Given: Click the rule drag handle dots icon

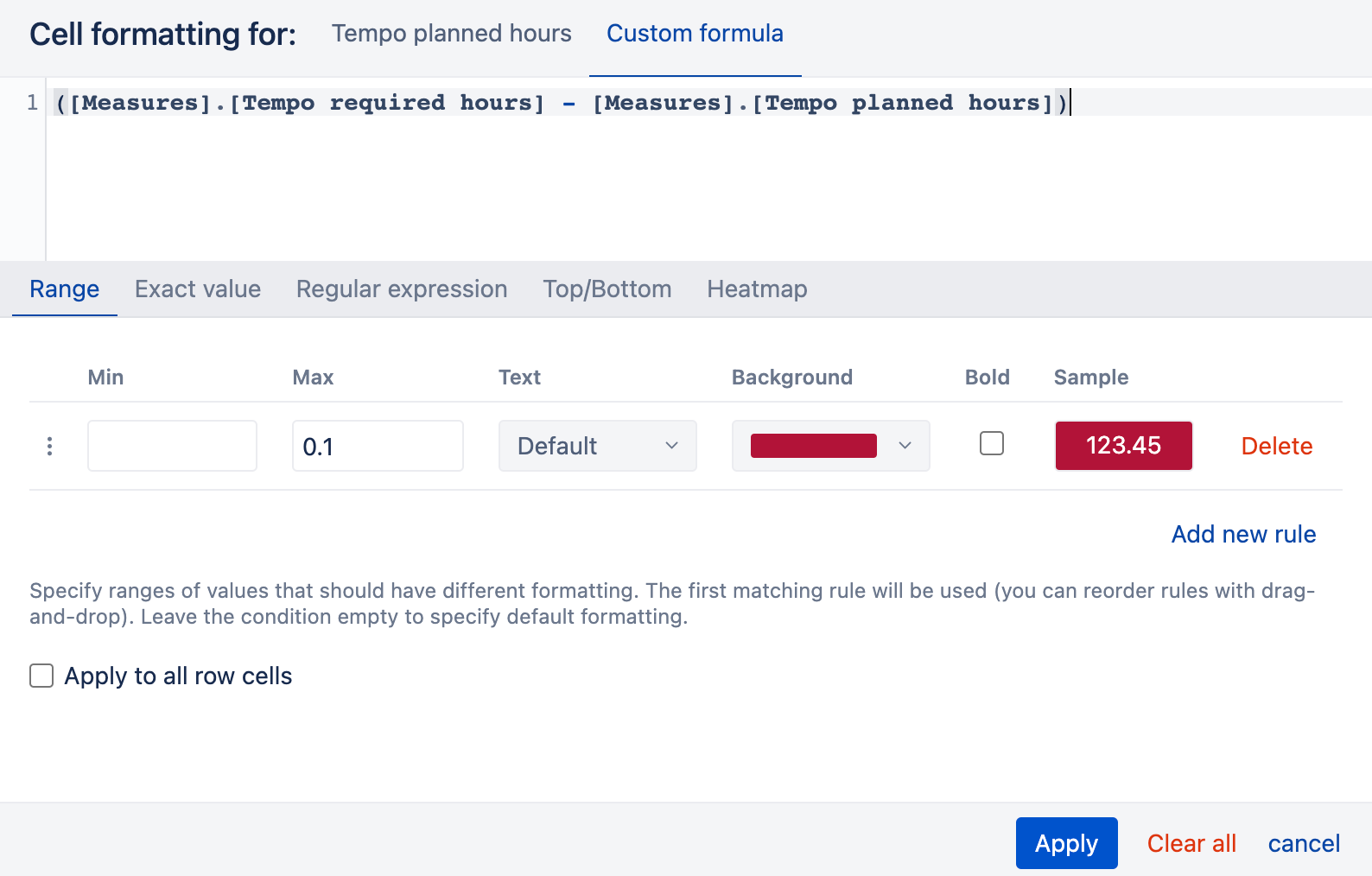Looking at the screenshot, I should 49,446.
